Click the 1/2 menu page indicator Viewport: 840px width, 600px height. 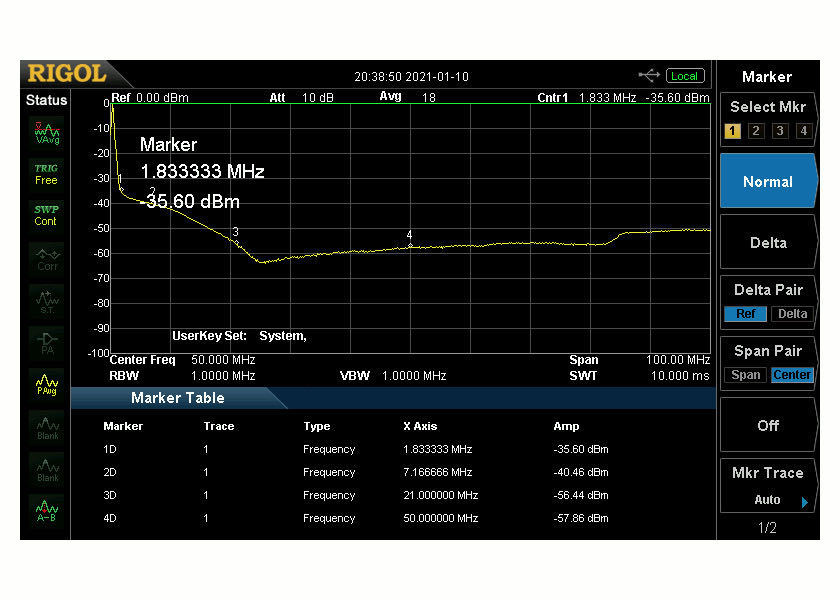(x=767, y=528)
